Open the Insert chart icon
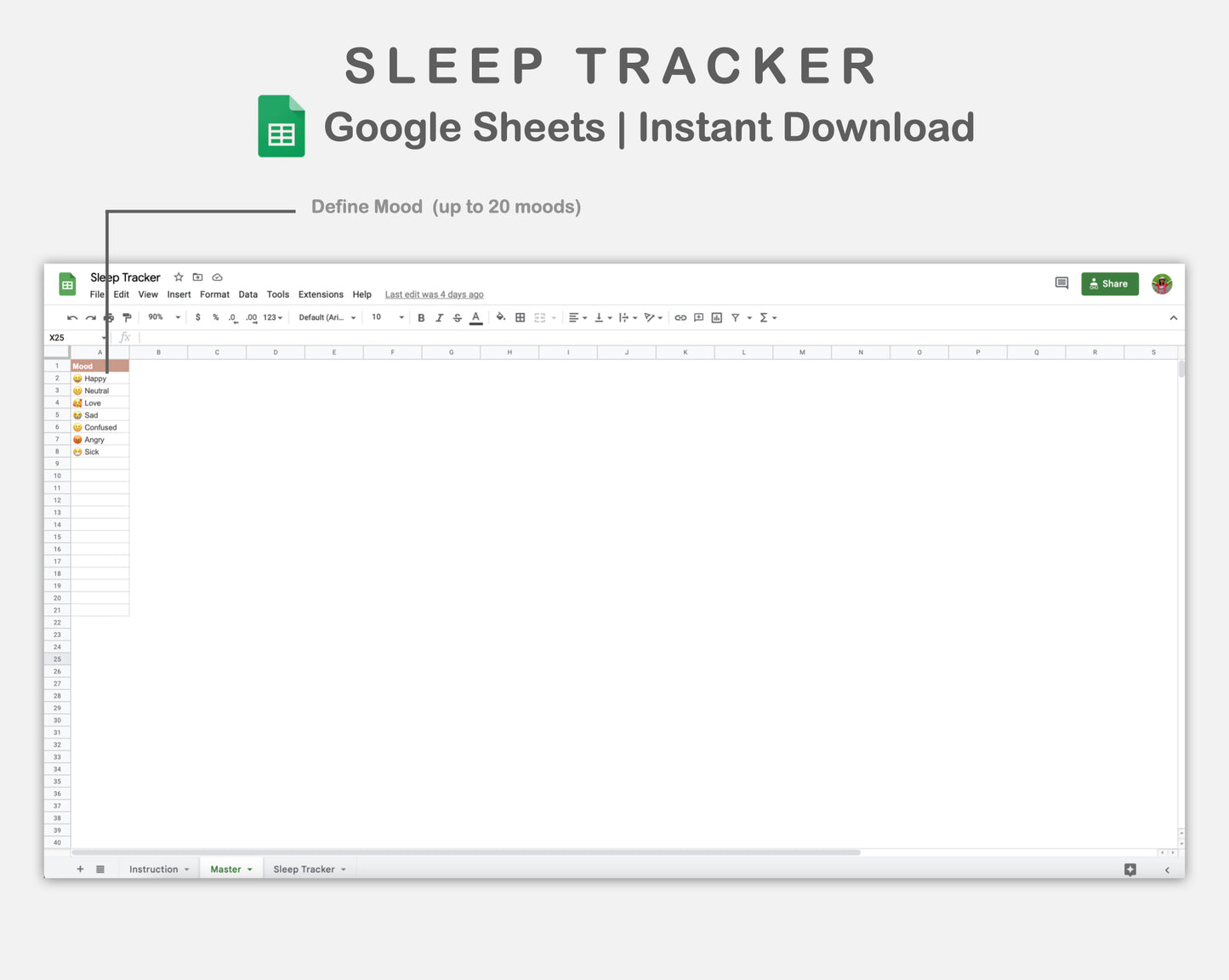1229x980 pixels. [x=715, y=317]
